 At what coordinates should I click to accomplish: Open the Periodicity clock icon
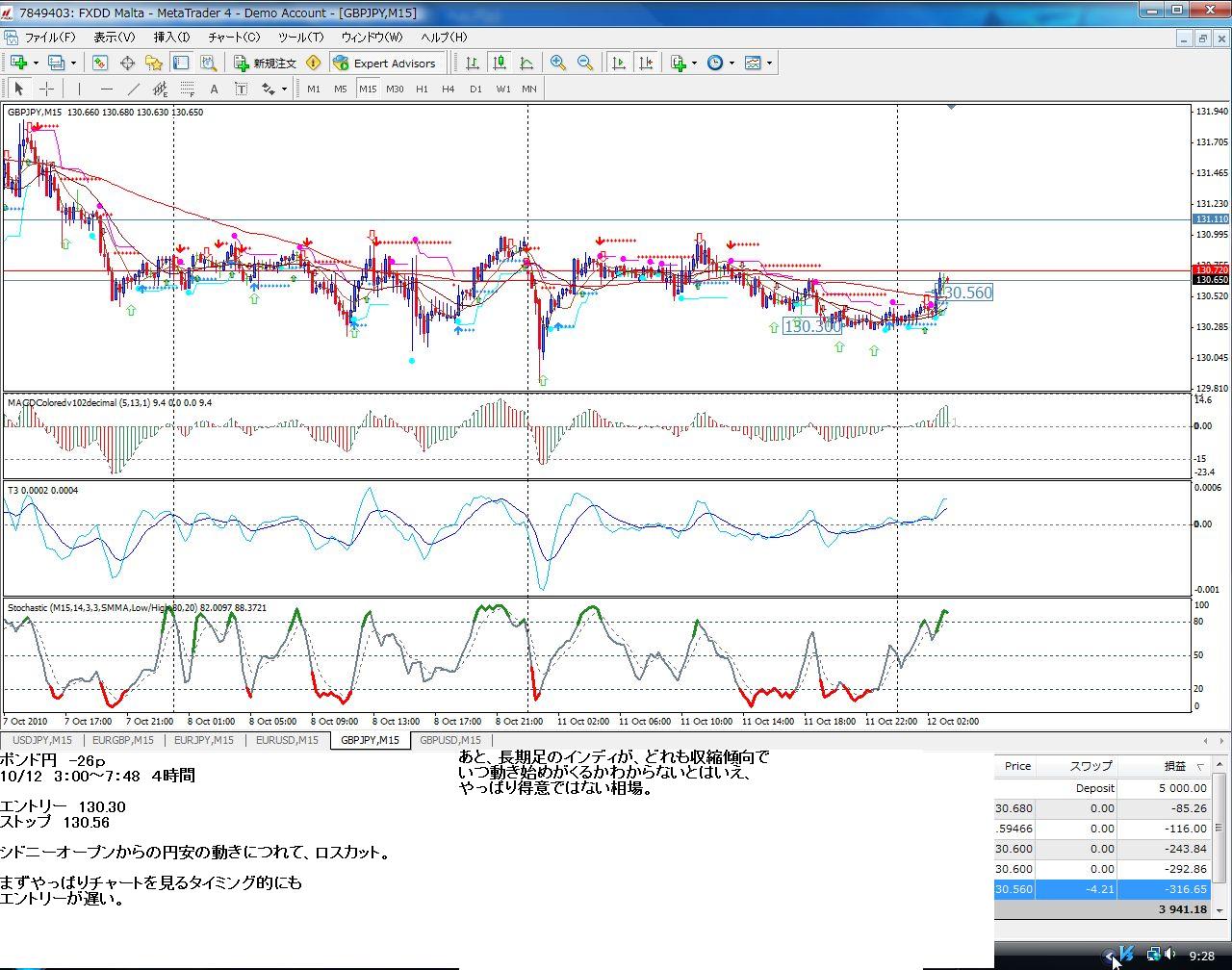coord(715,63)
